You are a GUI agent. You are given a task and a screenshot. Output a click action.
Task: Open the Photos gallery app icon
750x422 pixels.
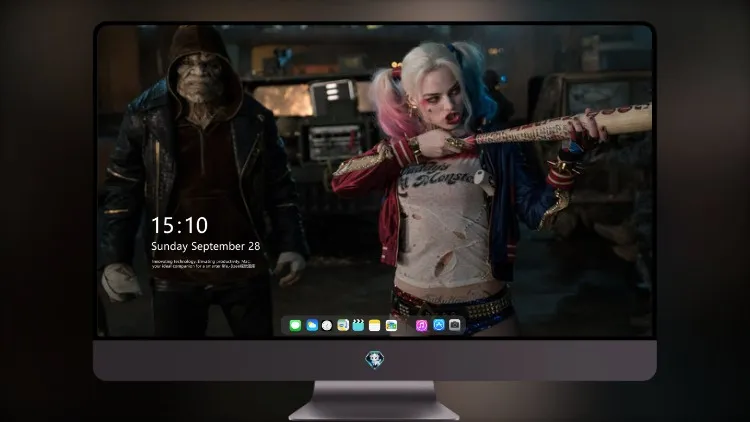pyautogui.click(x=391, y=326)
